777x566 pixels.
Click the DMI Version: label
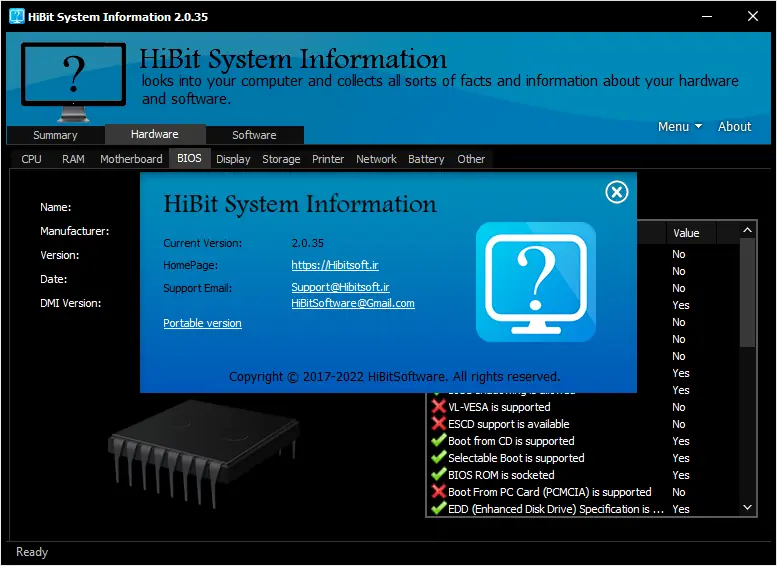[70, 303]
